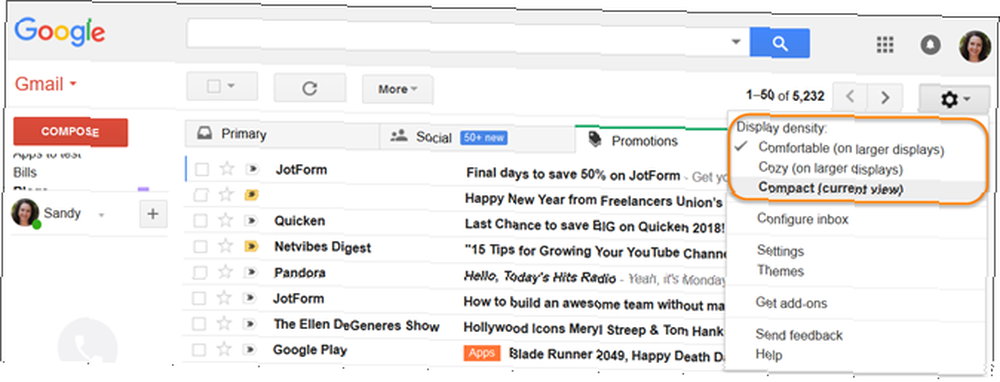Screen dimensions: 1000x382
Task: Select Get add-ons in the menu
Action: pyautogui.click(x=790, y=303)
